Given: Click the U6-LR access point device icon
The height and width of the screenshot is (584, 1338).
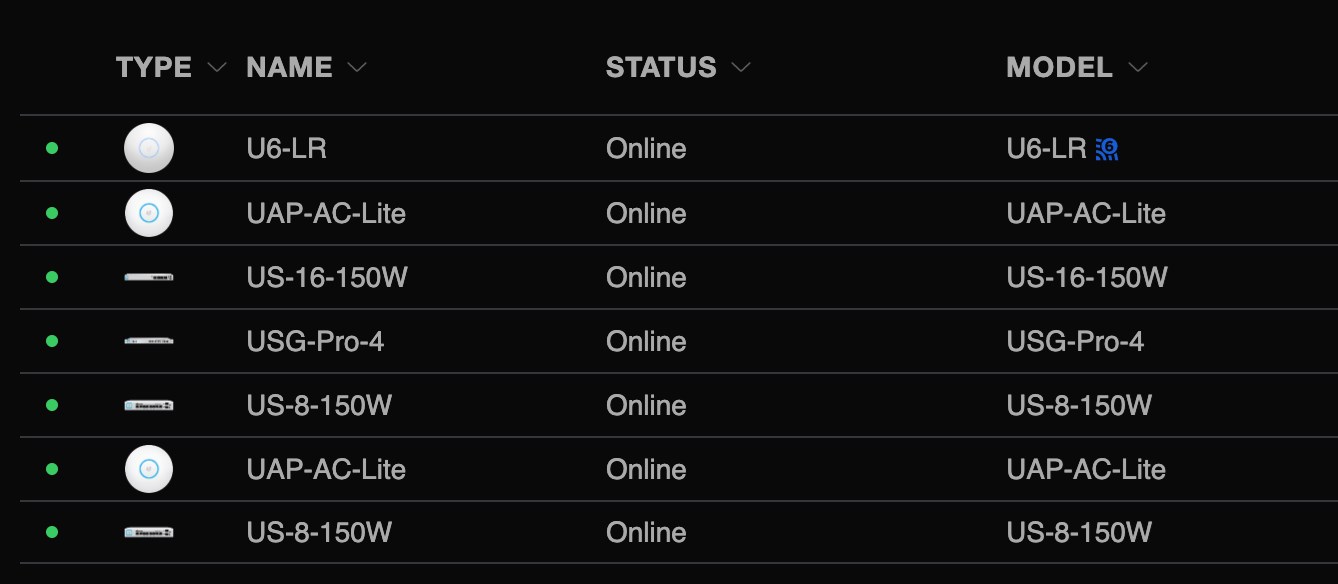Looking at the screenshot, I should pyautogui.click(x=149, y=148).
